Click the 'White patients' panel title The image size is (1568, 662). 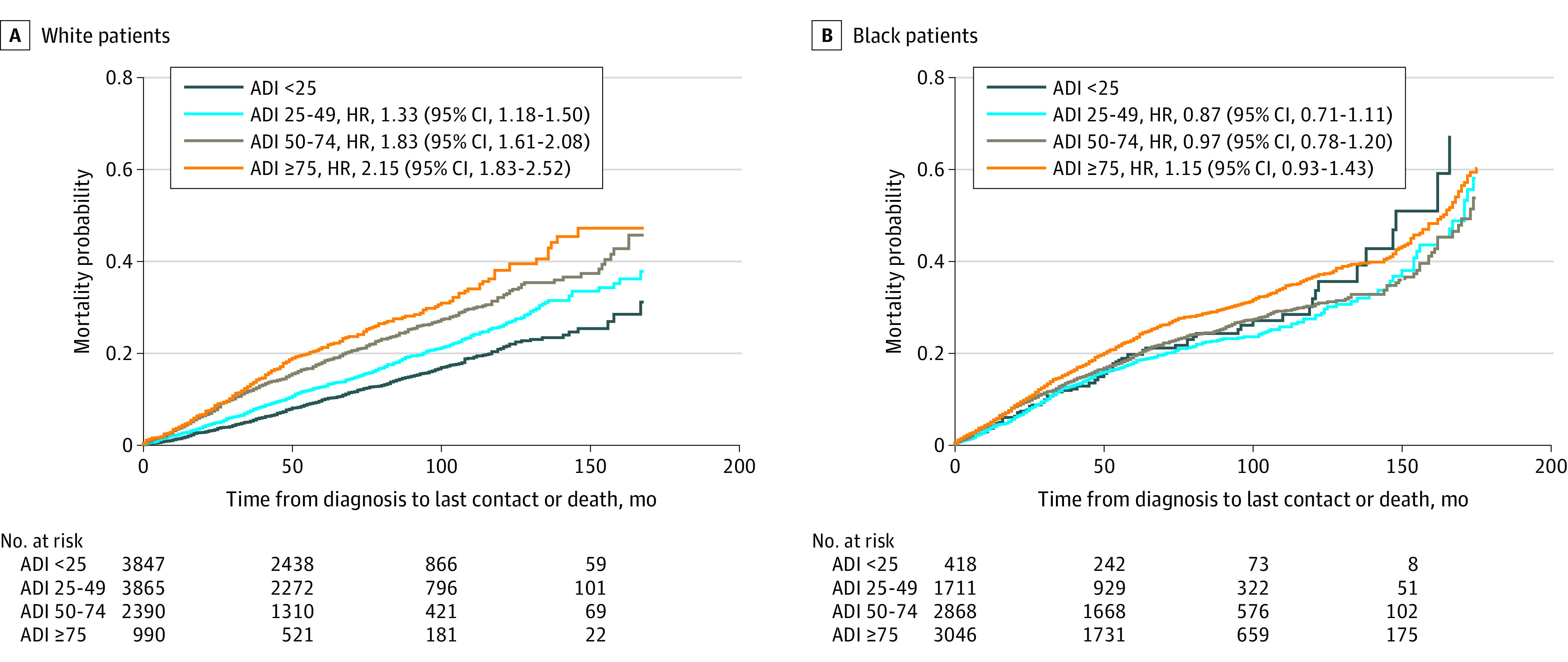pyautogui.click(x=106, y=36)
